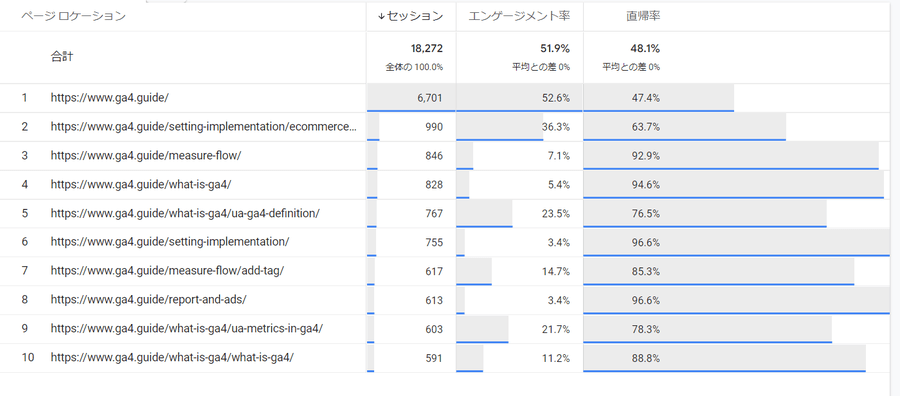900x396 pixels.
Task: Select the measure-flow/ page URL in row 3
Action: (x=146, y=156)
